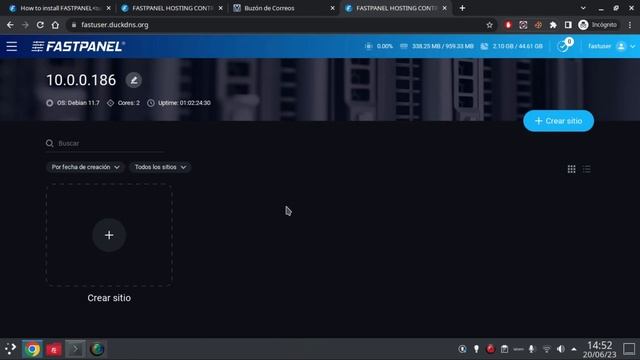Close the Buzón de Correos tab

tap(332, 8)
